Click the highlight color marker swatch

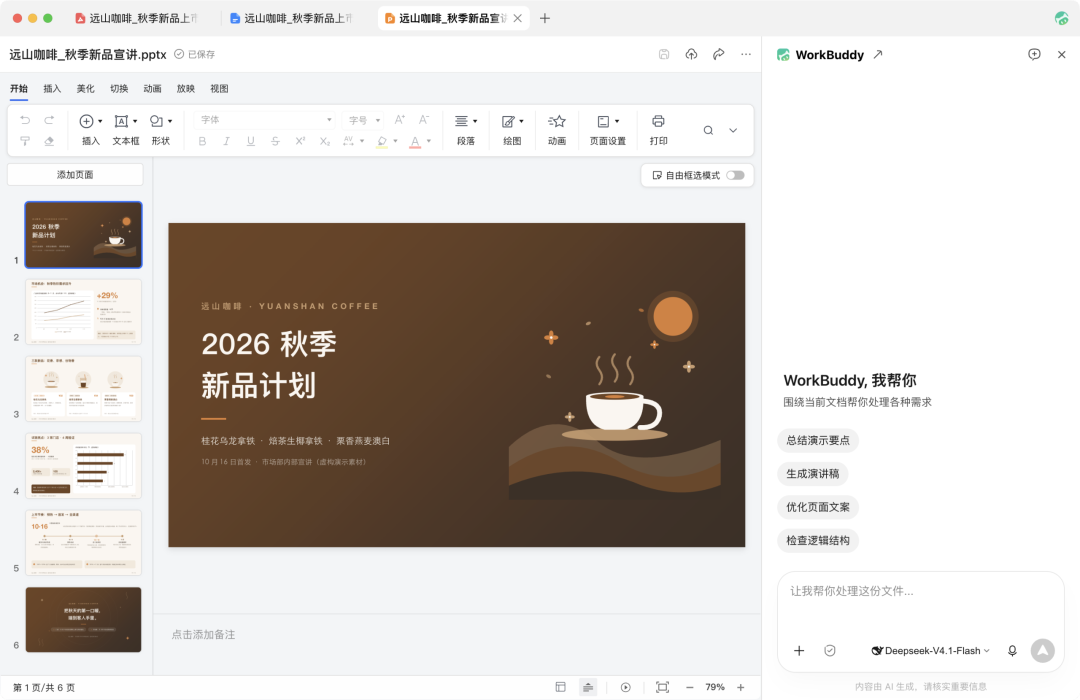(x=382, y=141)
